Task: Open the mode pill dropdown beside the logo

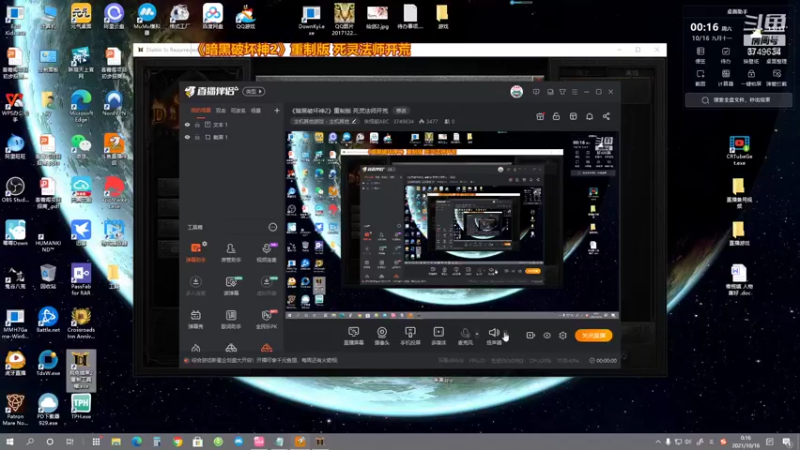Action: coord(254,92)
